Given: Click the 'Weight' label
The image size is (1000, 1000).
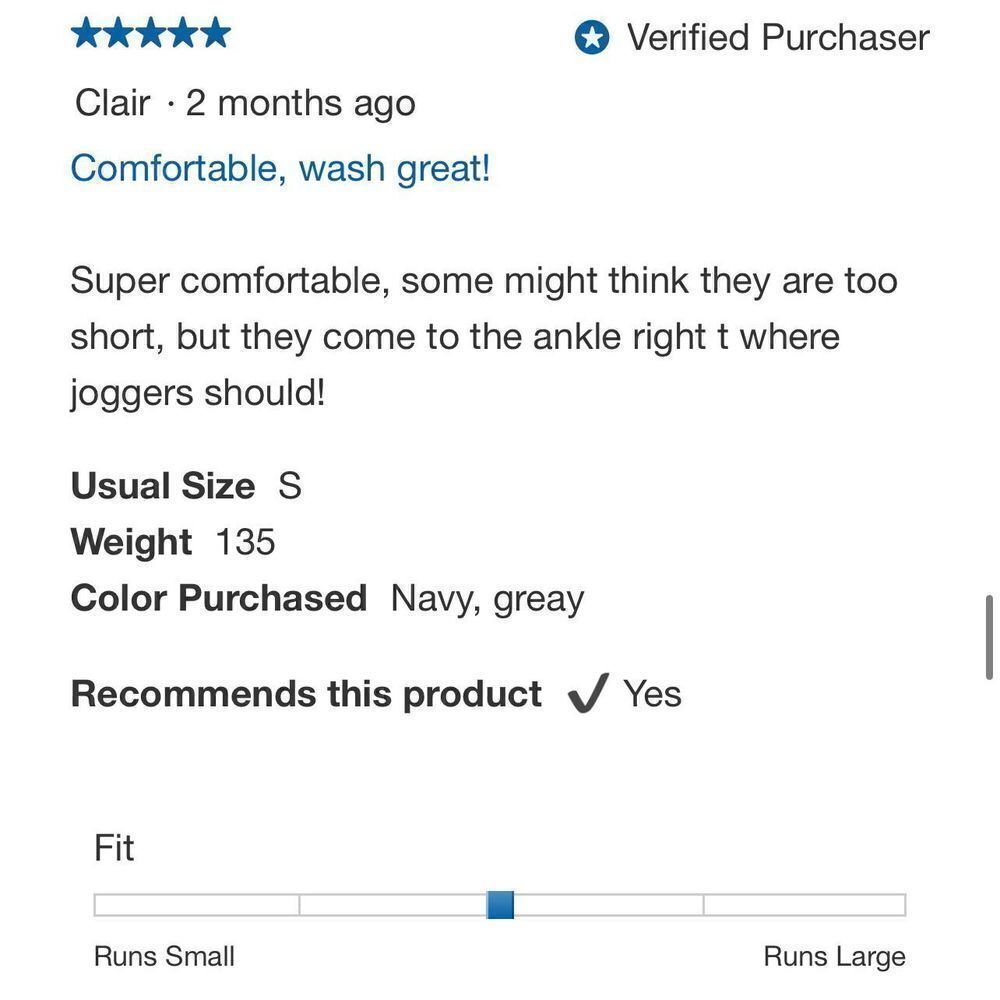Looking at the screenshot, I should point(131,543).
